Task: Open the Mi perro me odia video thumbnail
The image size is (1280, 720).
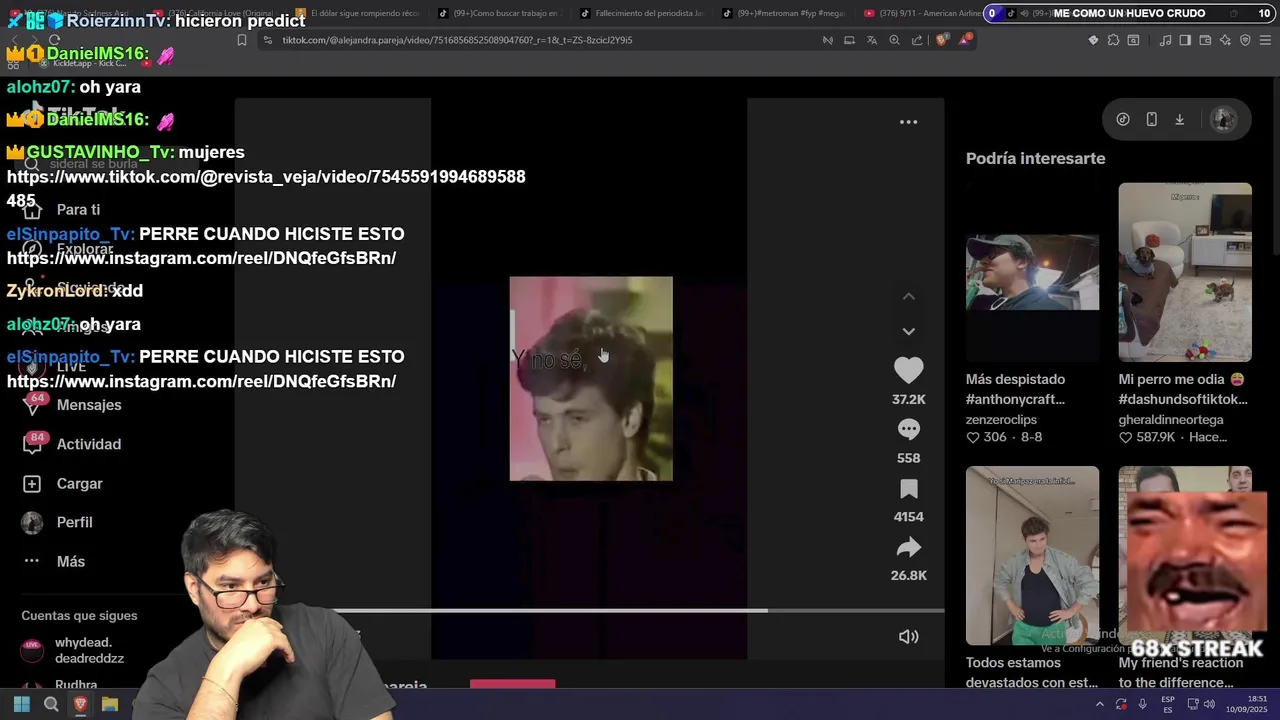Action: 1185,272
